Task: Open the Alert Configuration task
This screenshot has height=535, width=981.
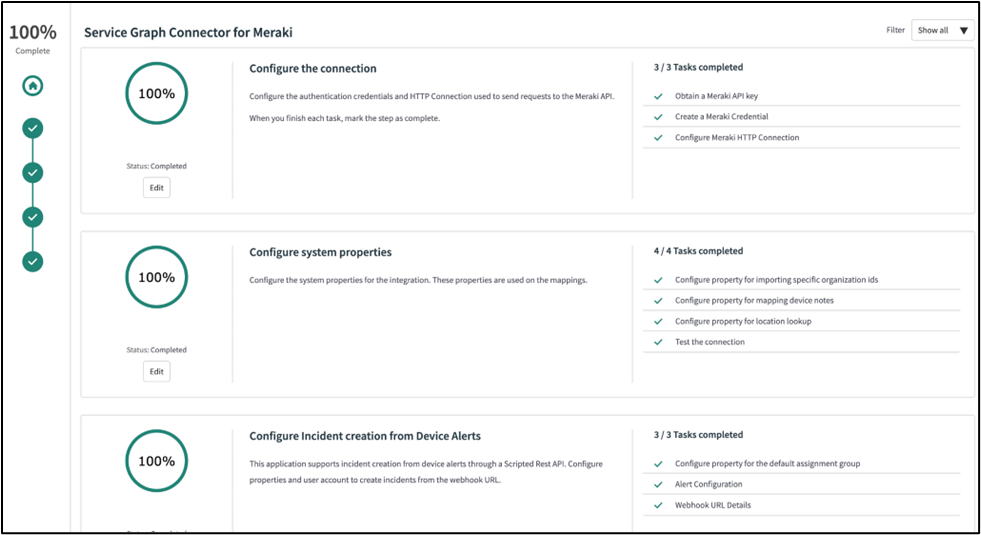Action: (x=708, y=485)
